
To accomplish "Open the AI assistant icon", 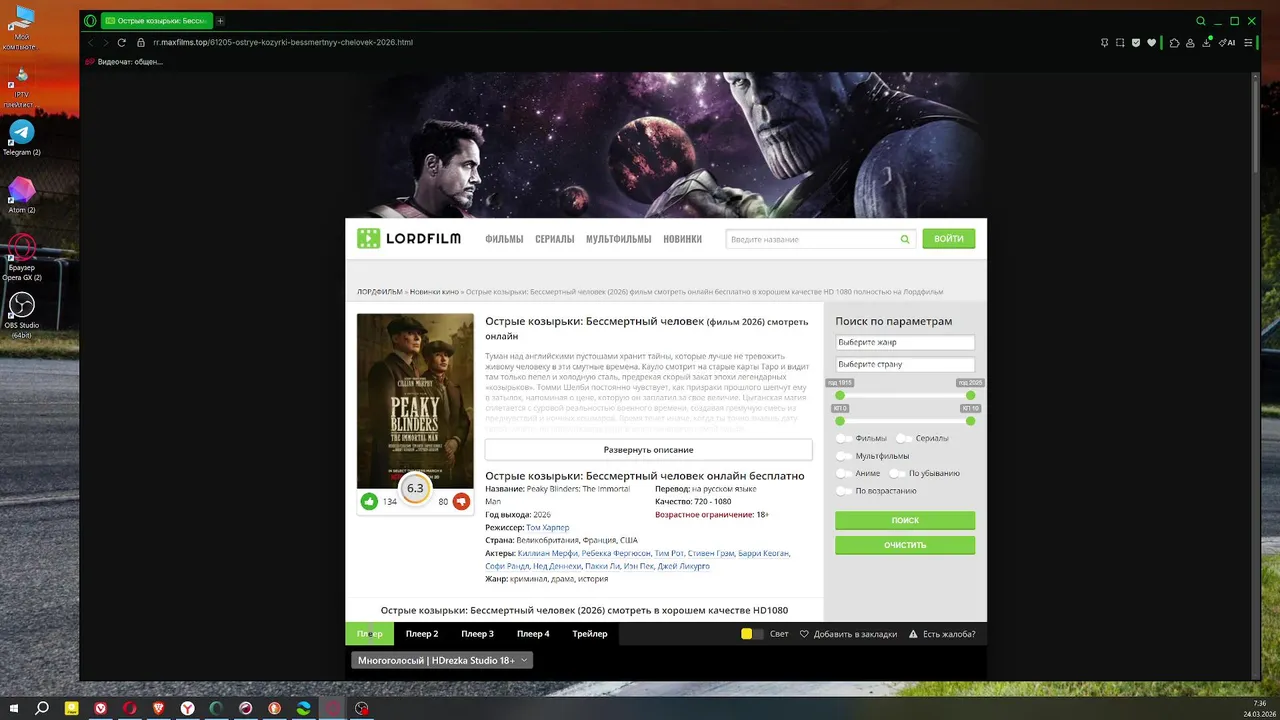I will click(1227, 43).
